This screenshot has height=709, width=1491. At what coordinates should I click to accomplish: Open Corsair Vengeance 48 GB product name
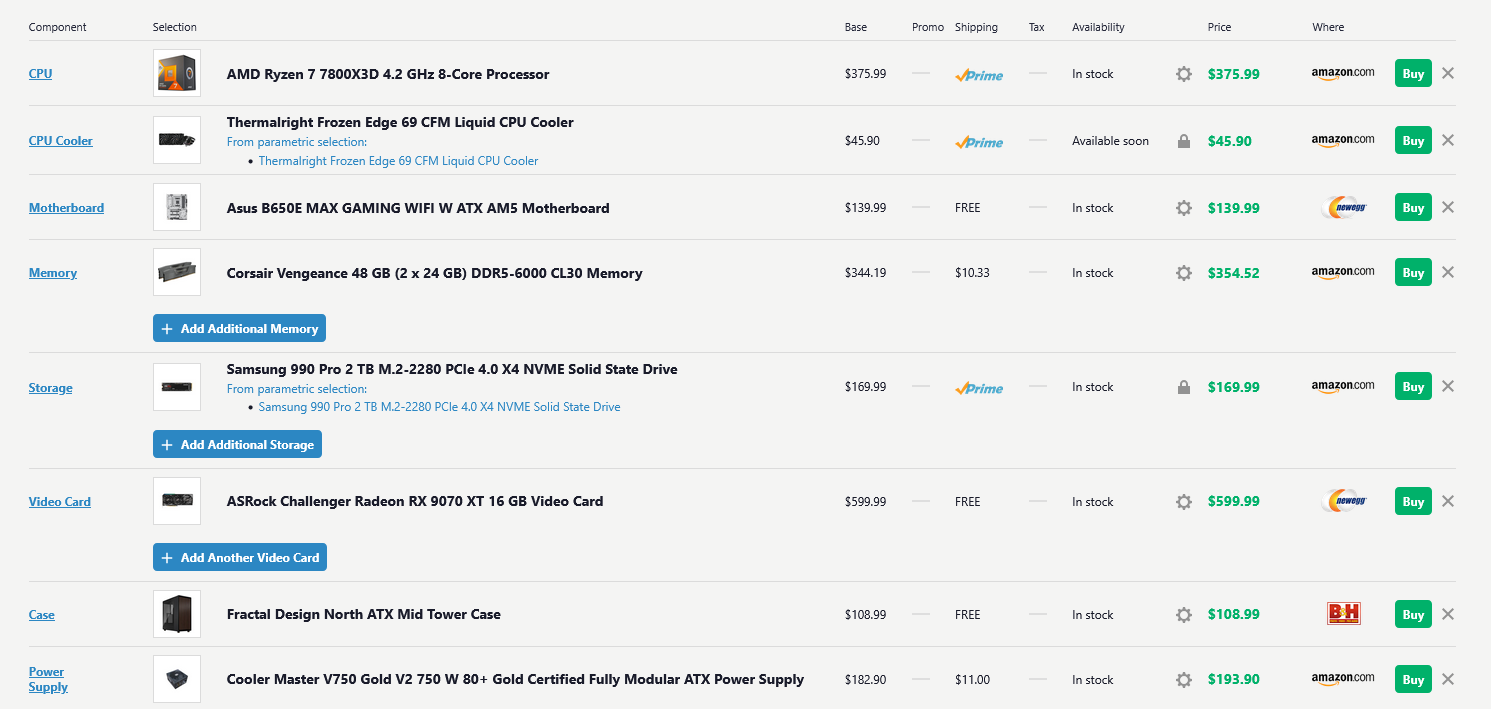[434, 273]
